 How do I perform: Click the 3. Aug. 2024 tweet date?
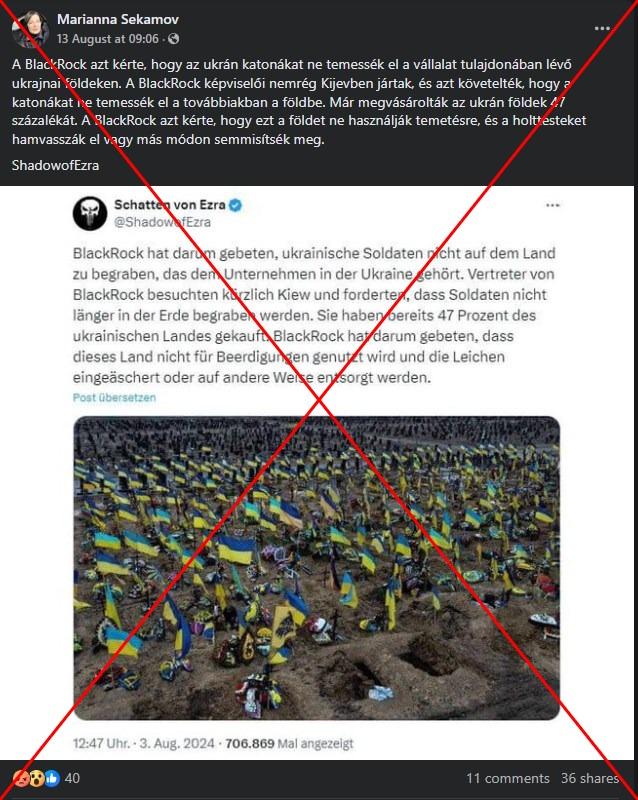[x=177, y=743]
